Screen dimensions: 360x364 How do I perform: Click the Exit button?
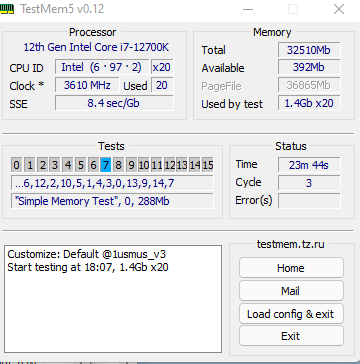[291, 336]
